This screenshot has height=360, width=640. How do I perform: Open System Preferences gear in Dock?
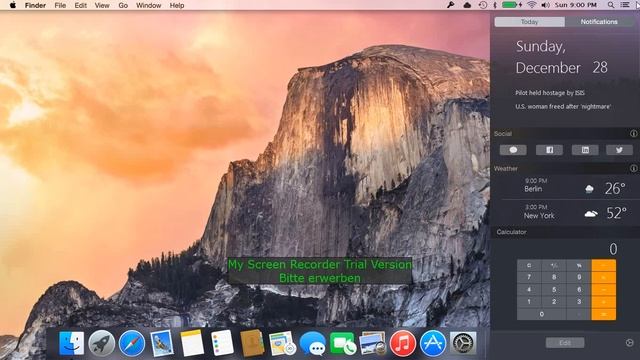(x=463, y=343)
